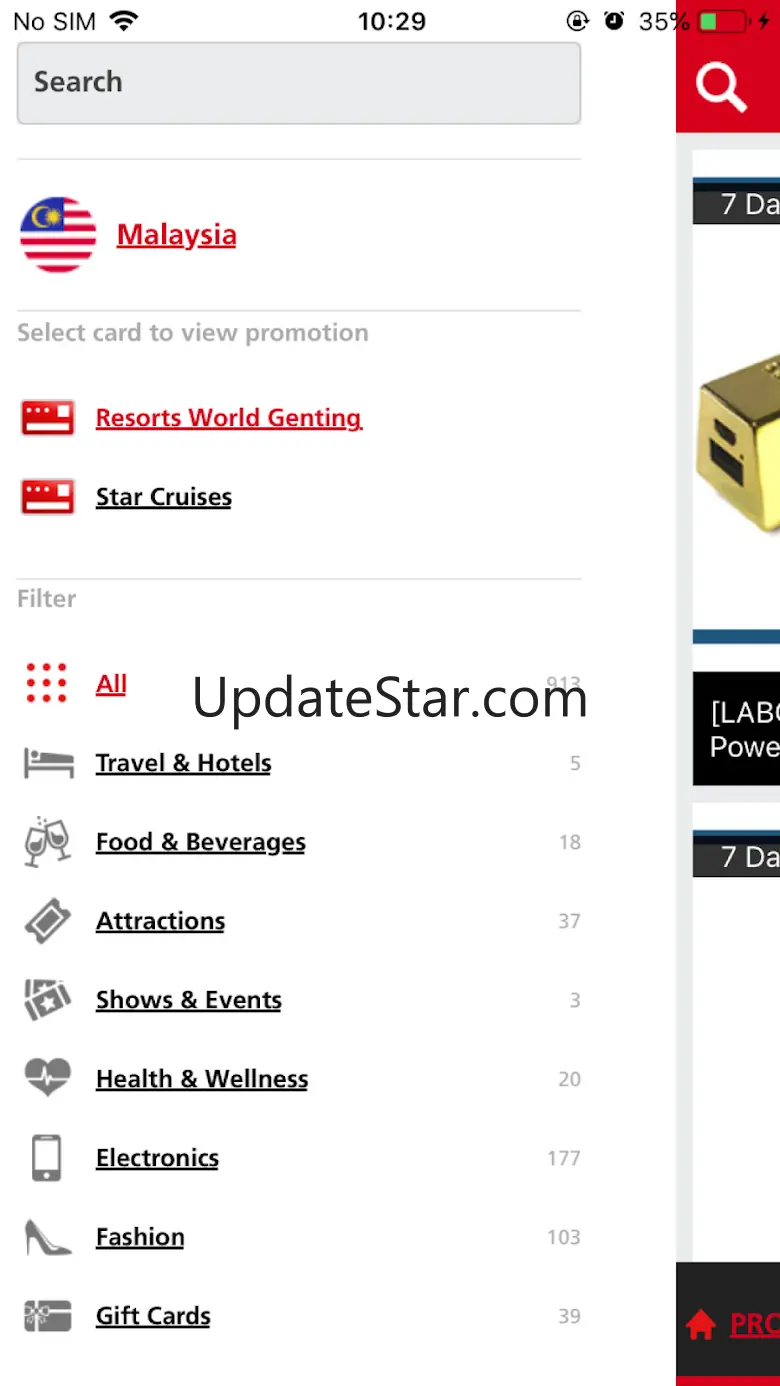Select the Malaysia flag icon
The image size is (780, 1386).
coord(58,235)
